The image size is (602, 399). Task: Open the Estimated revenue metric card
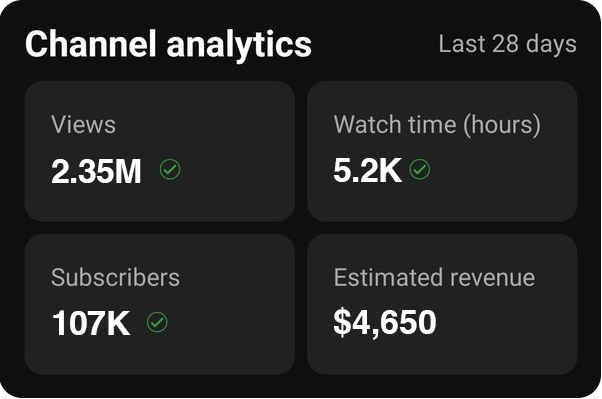[442, 304]
